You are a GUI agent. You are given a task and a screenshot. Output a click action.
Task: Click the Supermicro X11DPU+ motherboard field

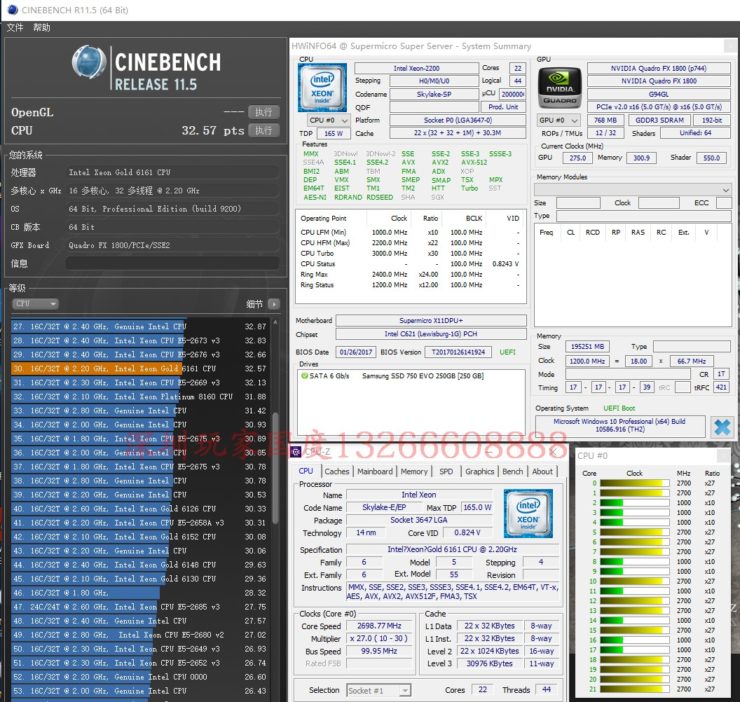coord(431,321)
